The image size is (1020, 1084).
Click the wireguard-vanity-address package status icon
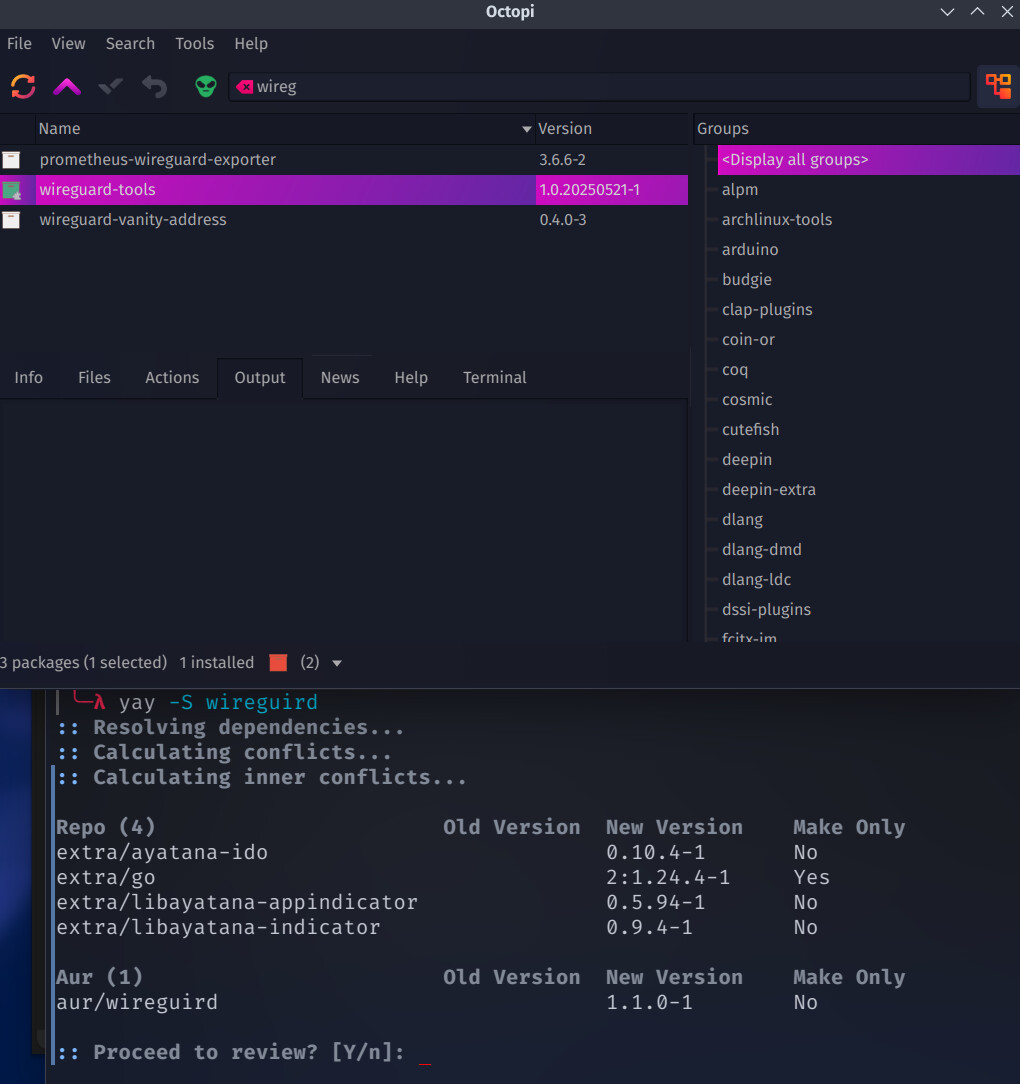point(11,220)
